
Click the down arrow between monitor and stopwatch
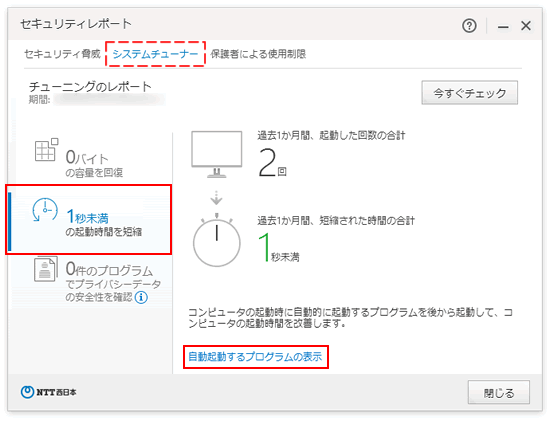216,198
